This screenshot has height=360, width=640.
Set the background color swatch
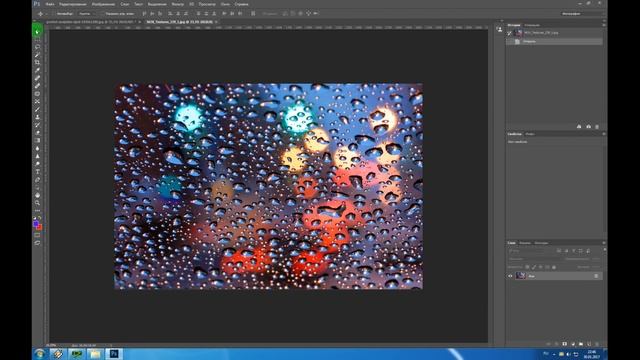pos(39,227)
